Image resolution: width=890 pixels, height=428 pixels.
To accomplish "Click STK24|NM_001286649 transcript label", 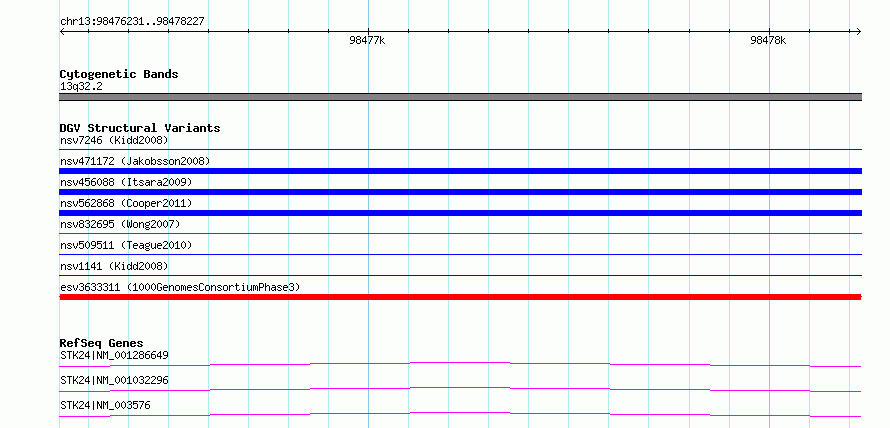I will 114,355.
